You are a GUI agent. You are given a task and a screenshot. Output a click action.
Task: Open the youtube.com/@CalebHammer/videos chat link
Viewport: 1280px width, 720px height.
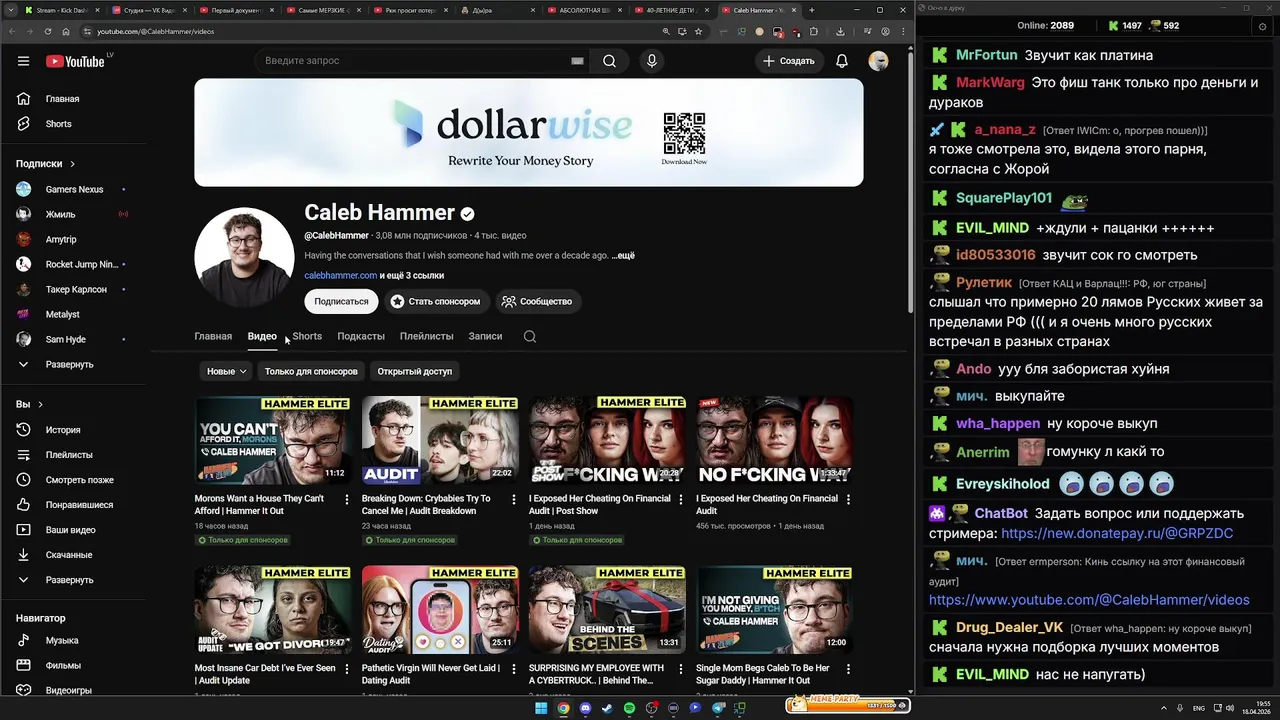[x=1089, y=600]
